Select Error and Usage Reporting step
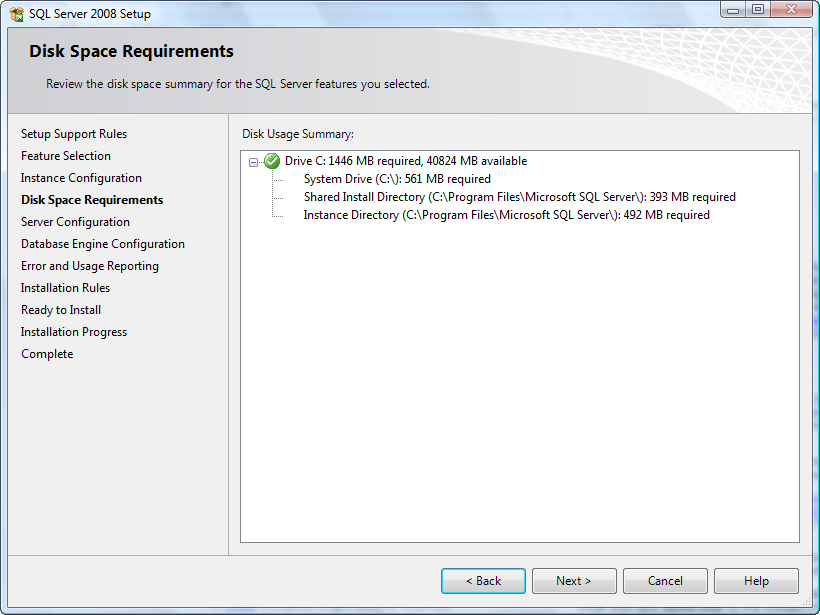This screenshot has height=615, width=820. pos(90,266)
